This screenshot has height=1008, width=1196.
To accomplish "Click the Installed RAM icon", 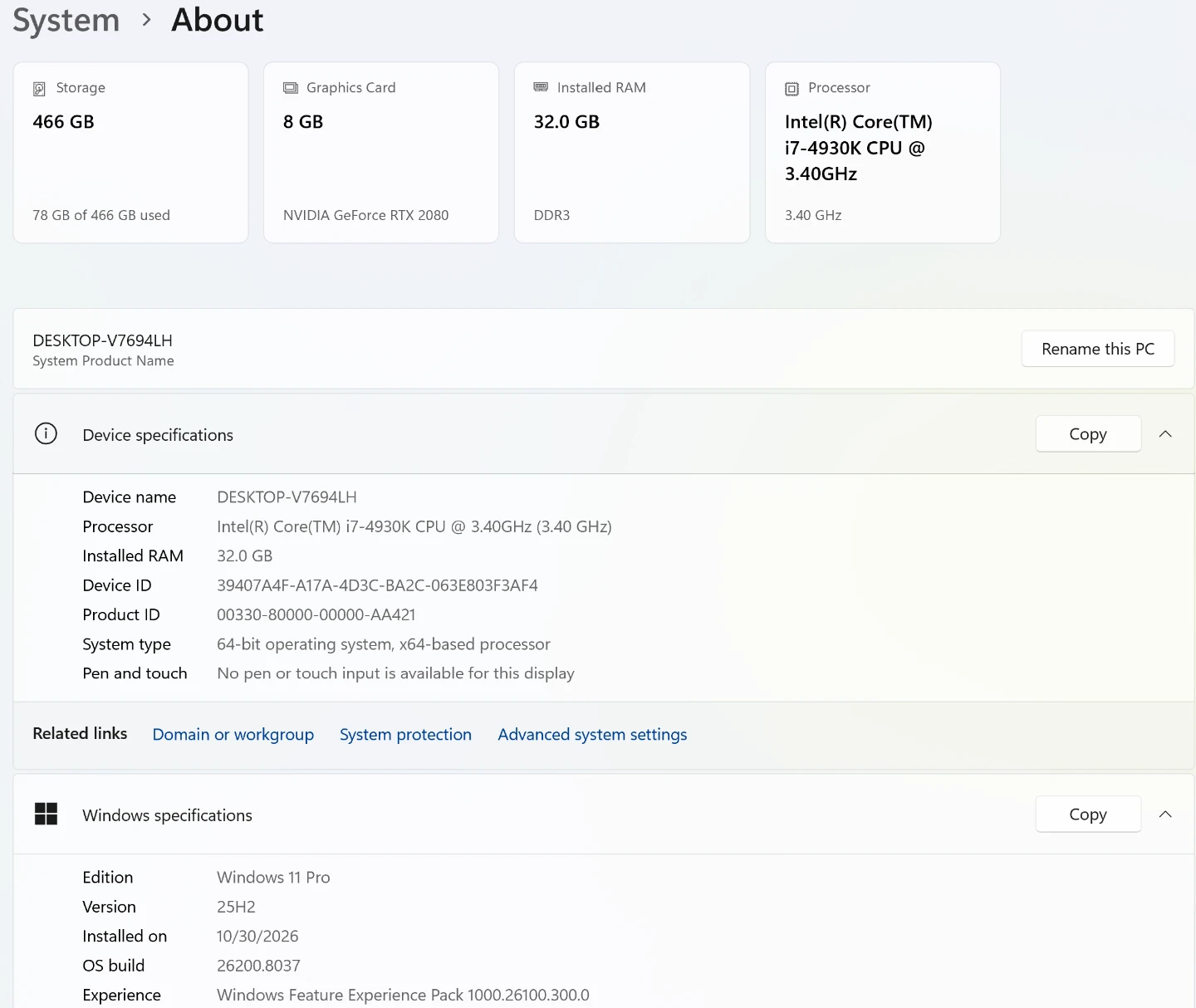I will (541, 87).
